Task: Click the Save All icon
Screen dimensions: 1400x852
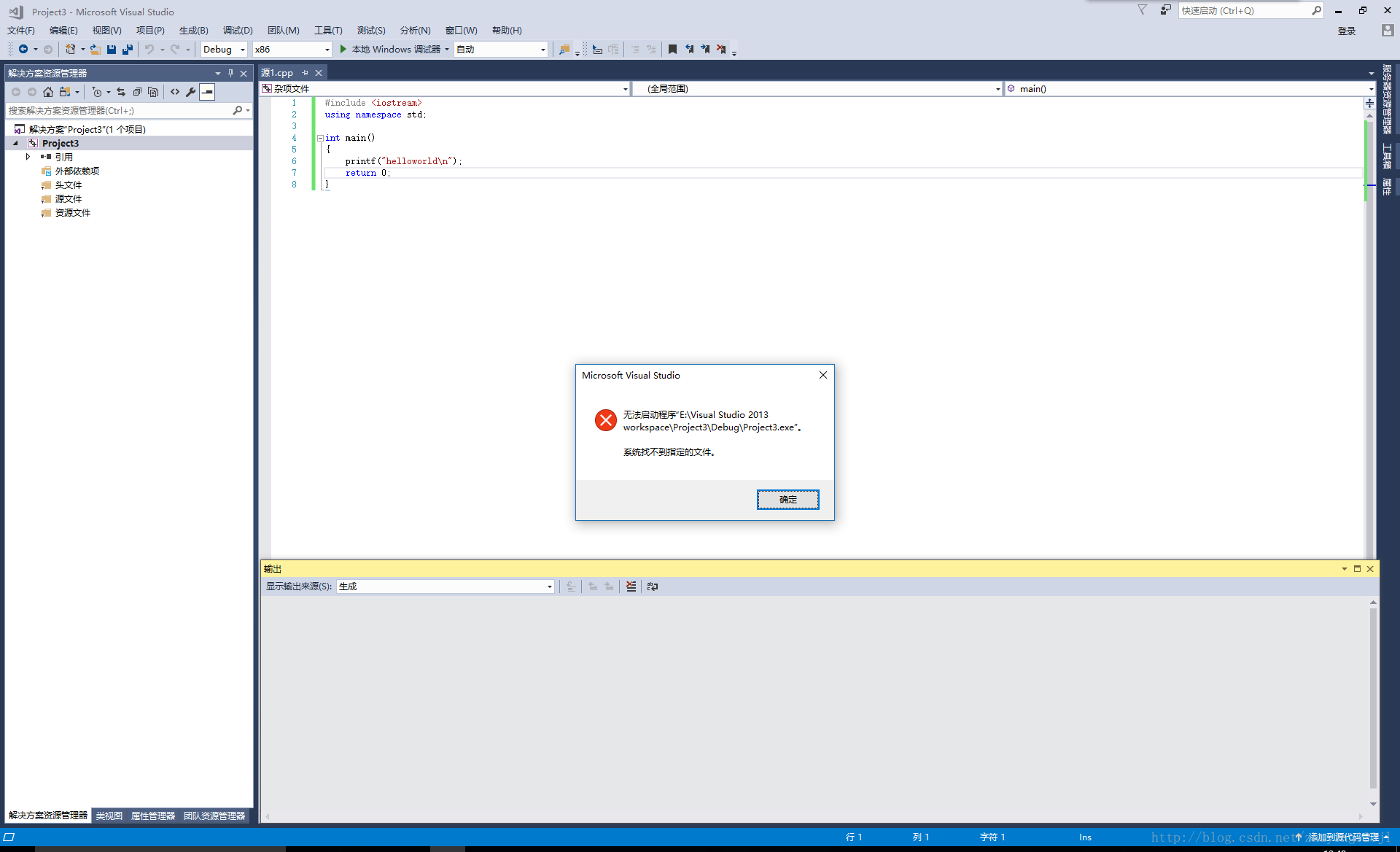Action: [128, 49]
